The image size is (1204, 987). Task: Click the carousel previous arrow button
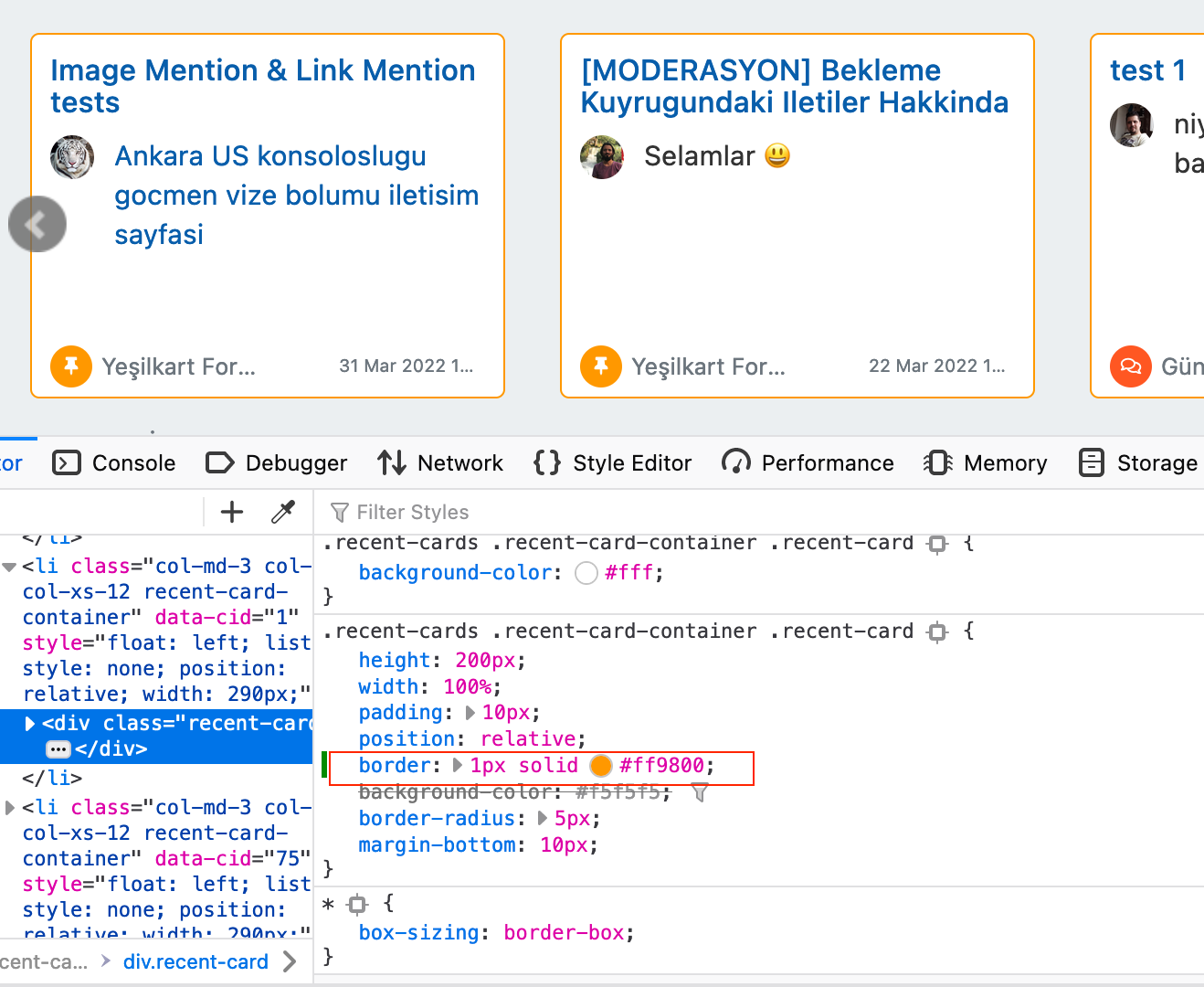(37, 224)
